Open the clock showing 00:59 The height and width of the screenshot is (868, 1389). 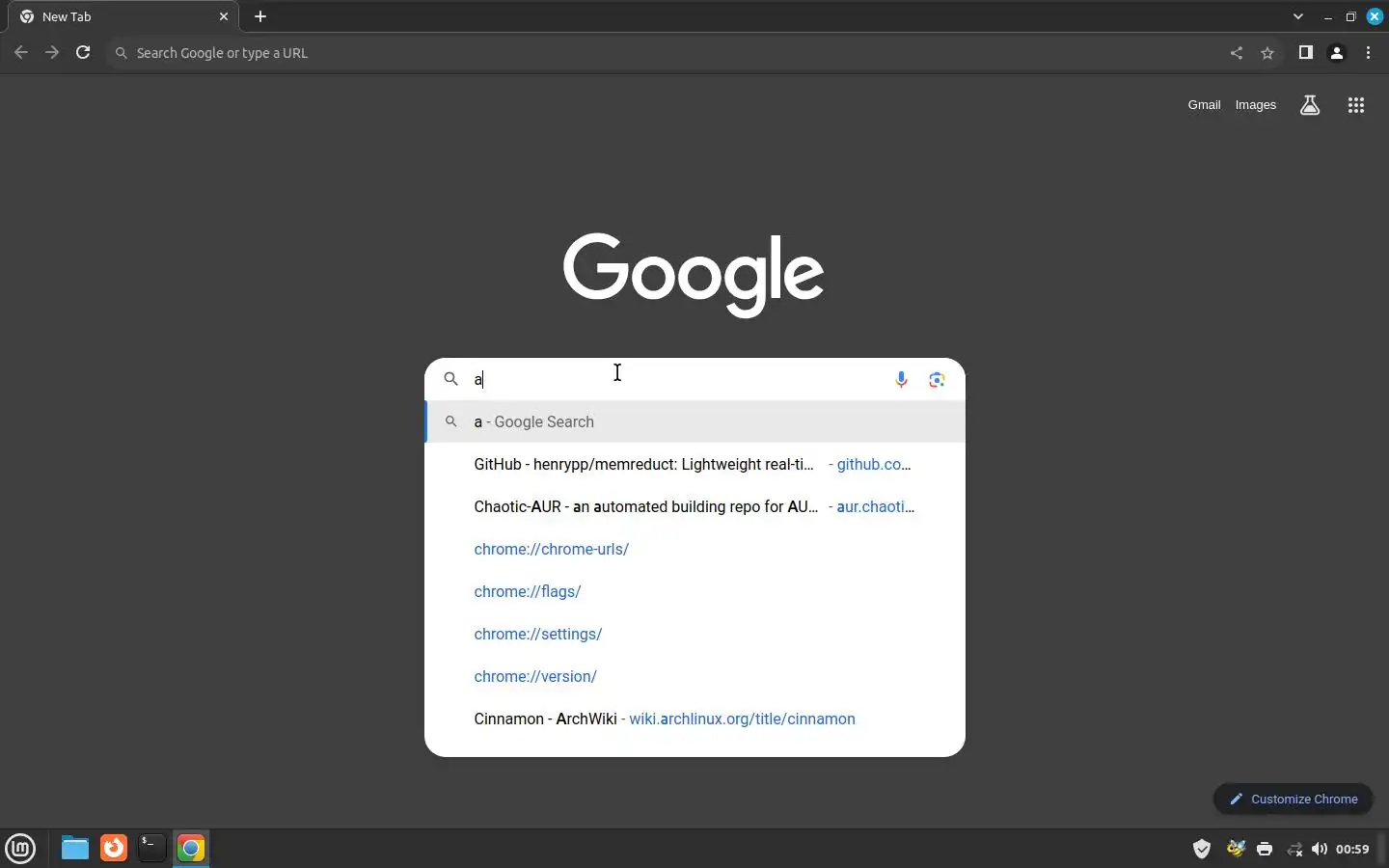(1352, 849)
